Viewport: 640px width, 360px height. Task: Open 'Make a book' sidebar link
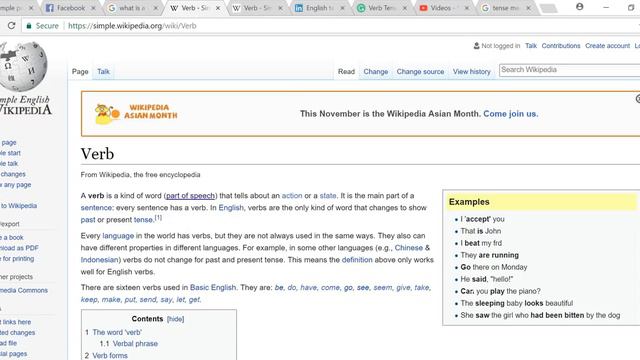[x=12, y=237]
